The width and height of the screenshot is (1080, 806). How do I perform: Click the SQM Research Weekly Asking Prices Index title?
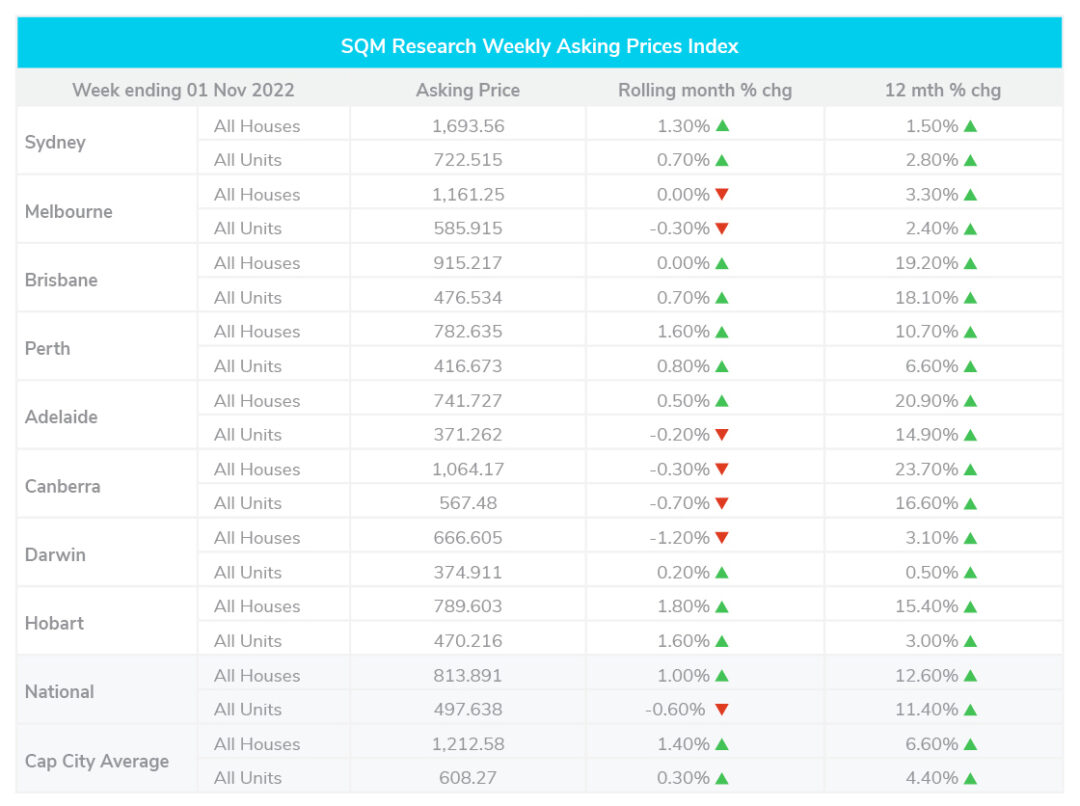(x=539, y=46)
